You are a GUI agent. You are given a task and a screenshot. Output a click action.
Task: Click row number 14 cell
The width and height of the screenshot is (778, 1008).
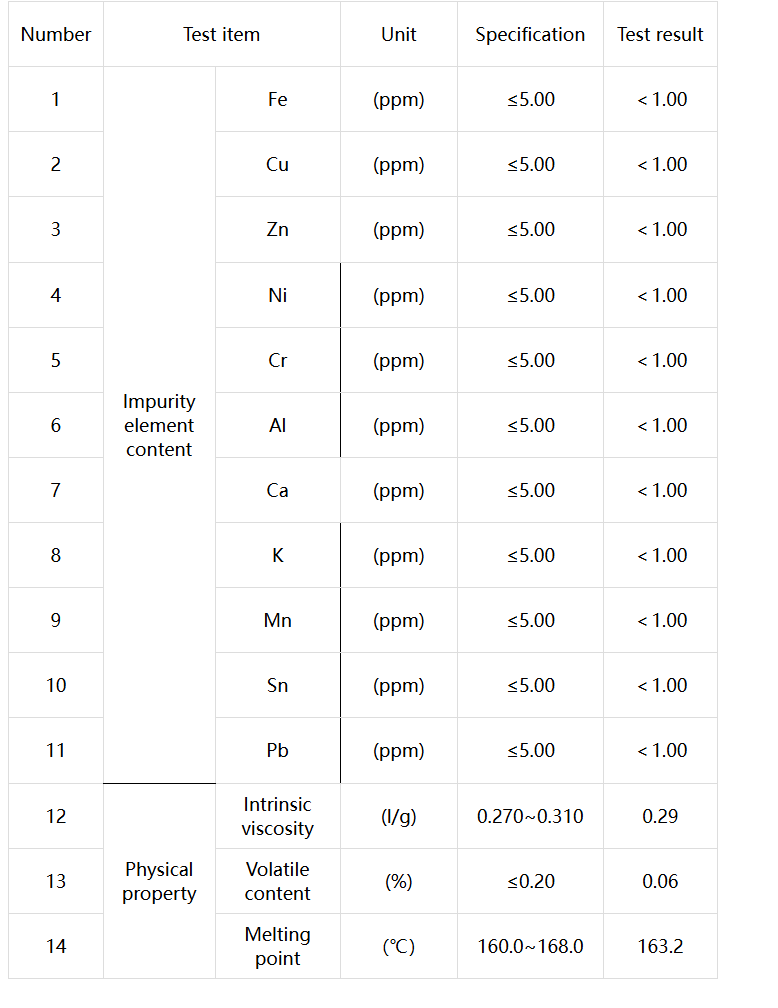click(56, 947)
